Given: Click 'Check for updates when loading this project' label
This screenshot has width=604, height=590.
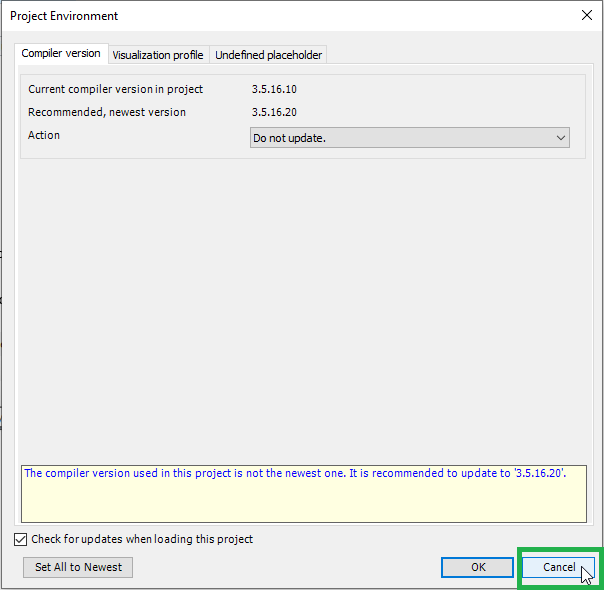Looking at the screenshot, I should [x=142, y=539].
